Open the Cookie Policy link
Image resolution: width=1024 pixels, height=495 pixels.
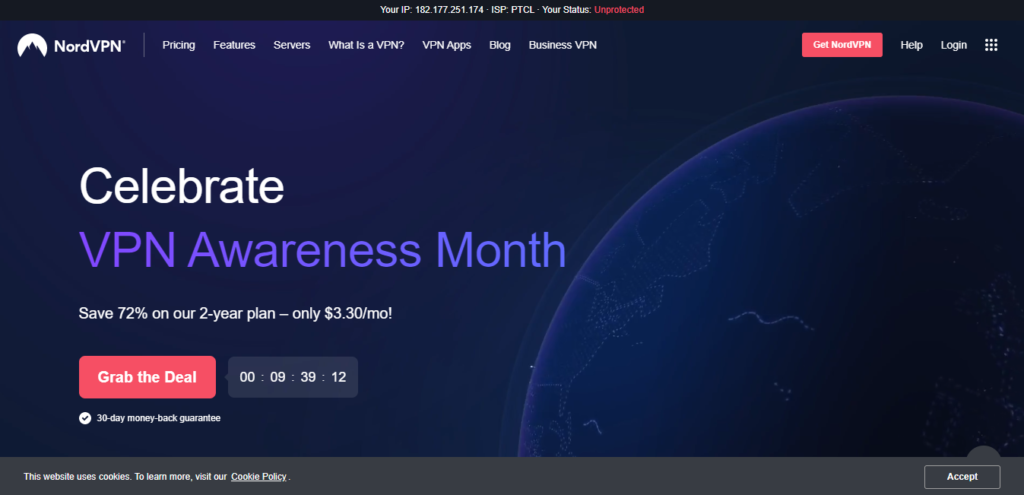259,477
